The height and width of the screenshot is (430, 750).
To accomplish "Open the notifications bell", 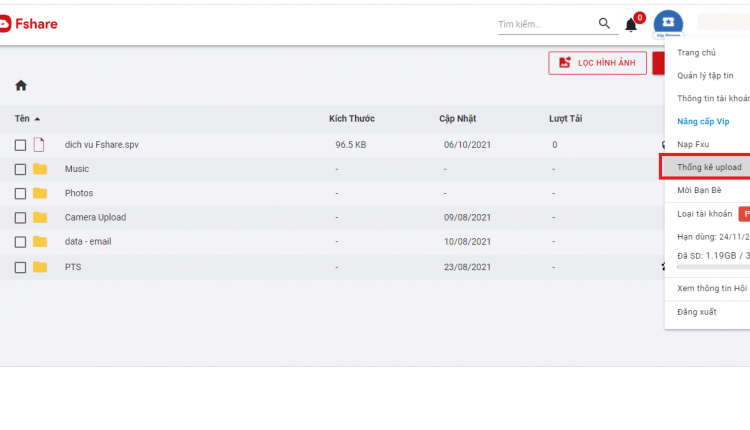I will [x=631, y=24].
